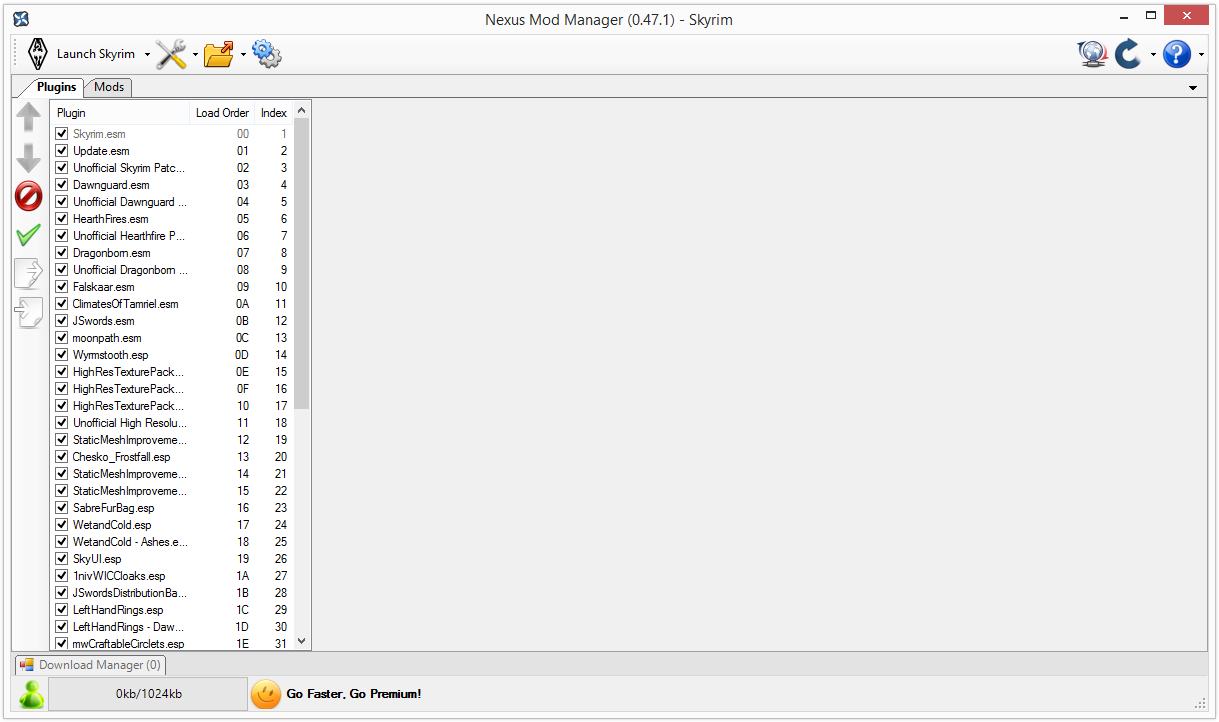1219x722 pixels.
Task: Click the plugin list scroll-down arrow
Action: coord(302,642)
